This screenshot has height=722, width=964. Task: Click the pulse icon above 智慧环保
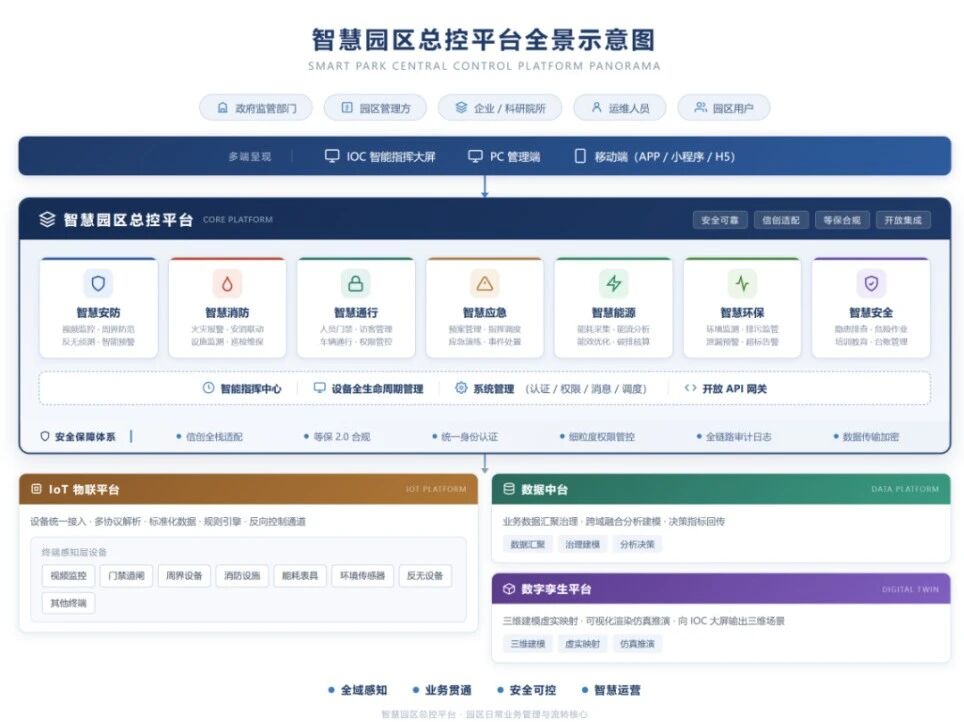click(742, 284)
